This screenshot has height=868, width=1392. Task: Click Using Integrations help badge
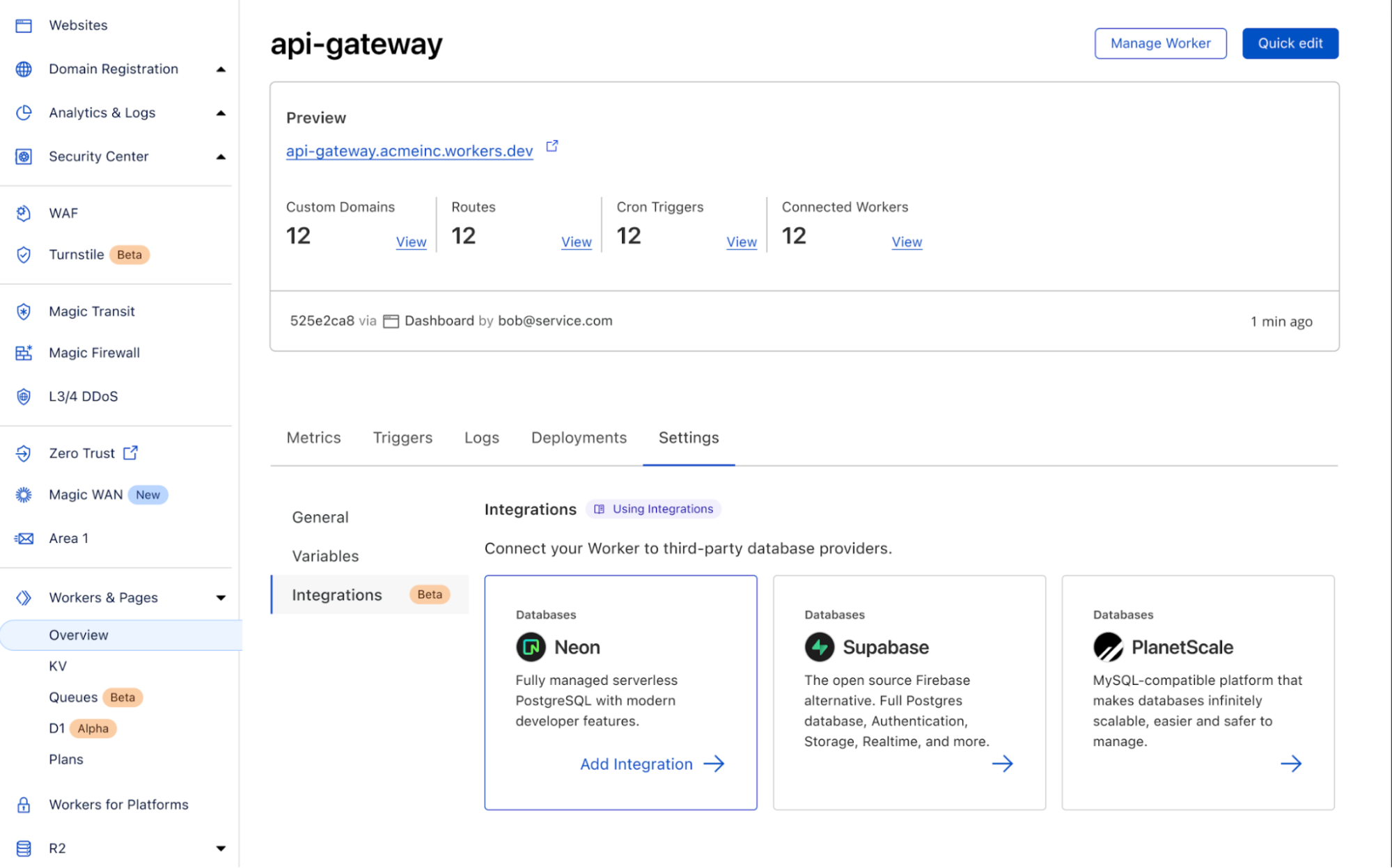[x=655, y=508]
